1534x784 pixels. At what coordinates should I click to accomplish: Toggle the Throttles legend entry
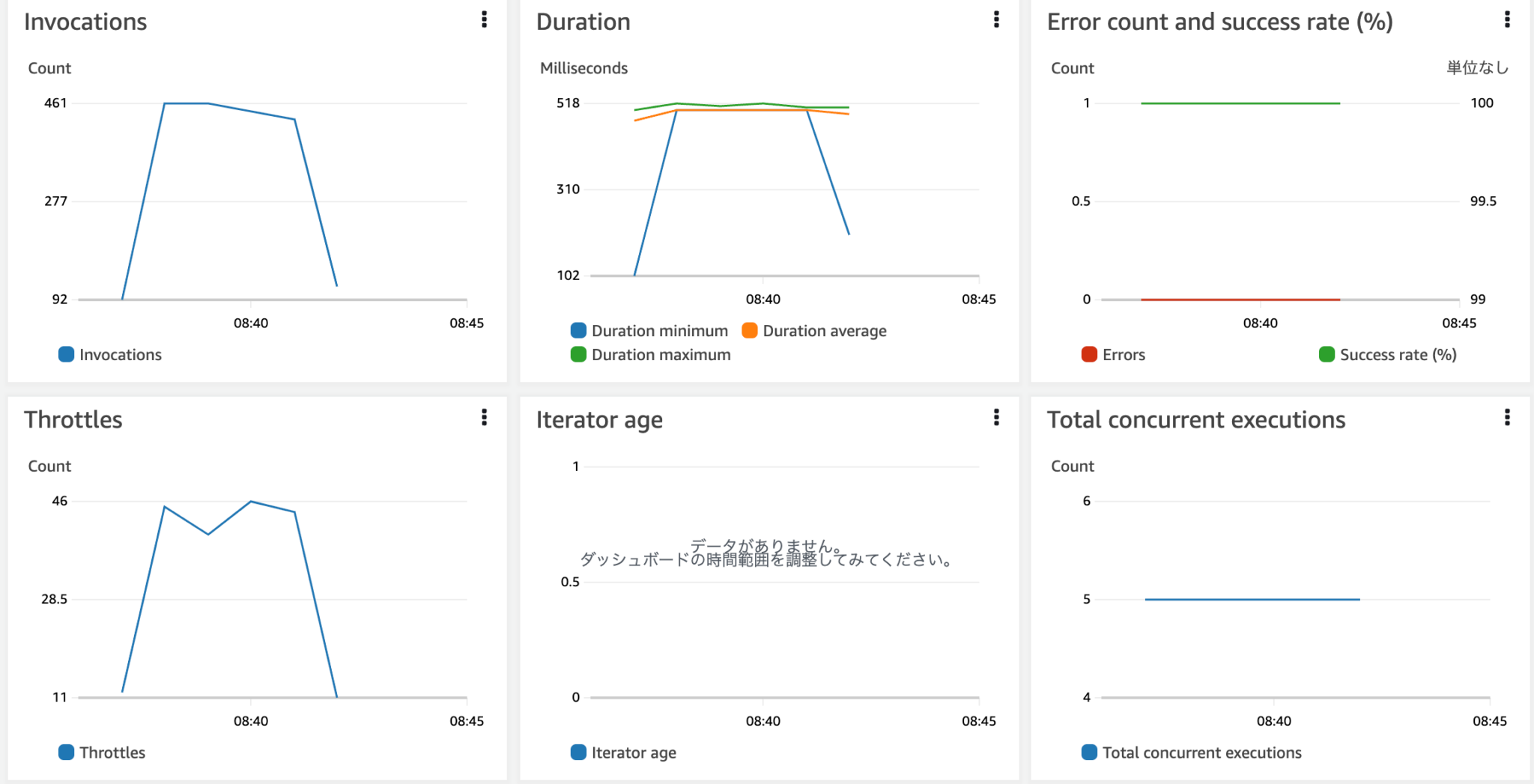click(103, 753)
